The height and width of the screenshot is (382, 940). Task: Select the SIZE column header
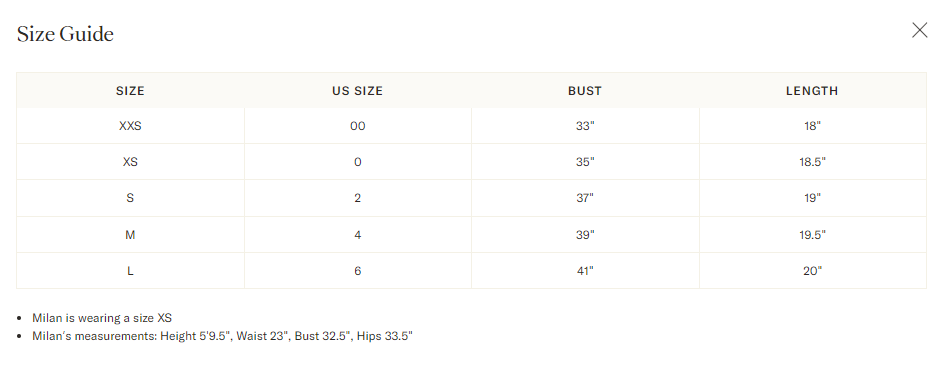[130, 91]
